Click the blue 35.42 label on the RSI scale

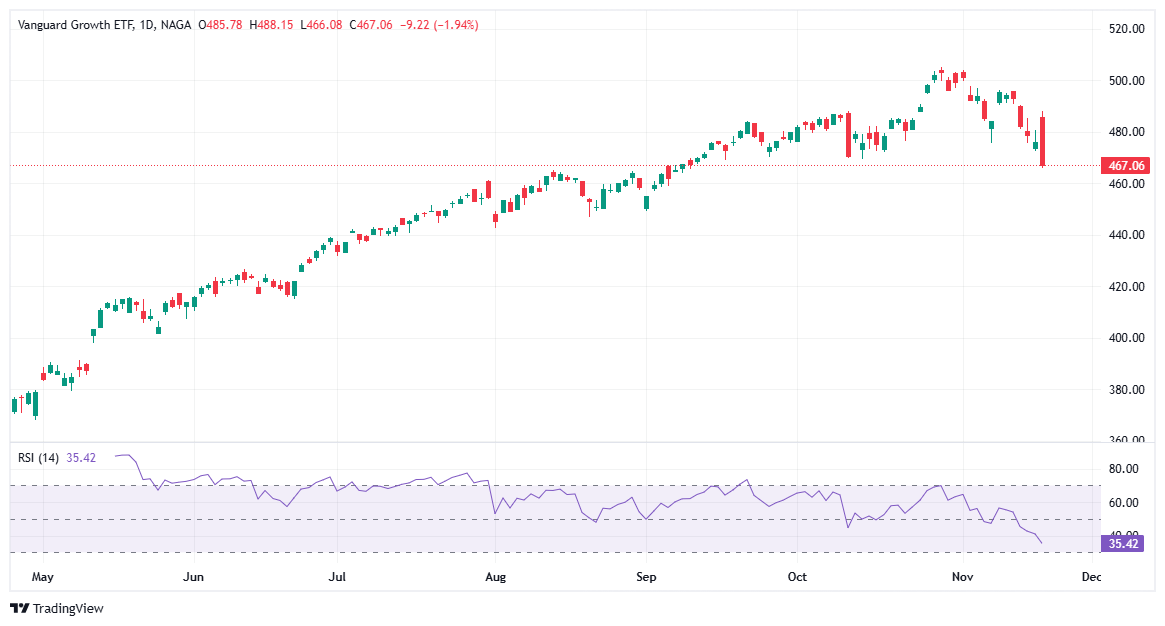[x=1122, y=543]
